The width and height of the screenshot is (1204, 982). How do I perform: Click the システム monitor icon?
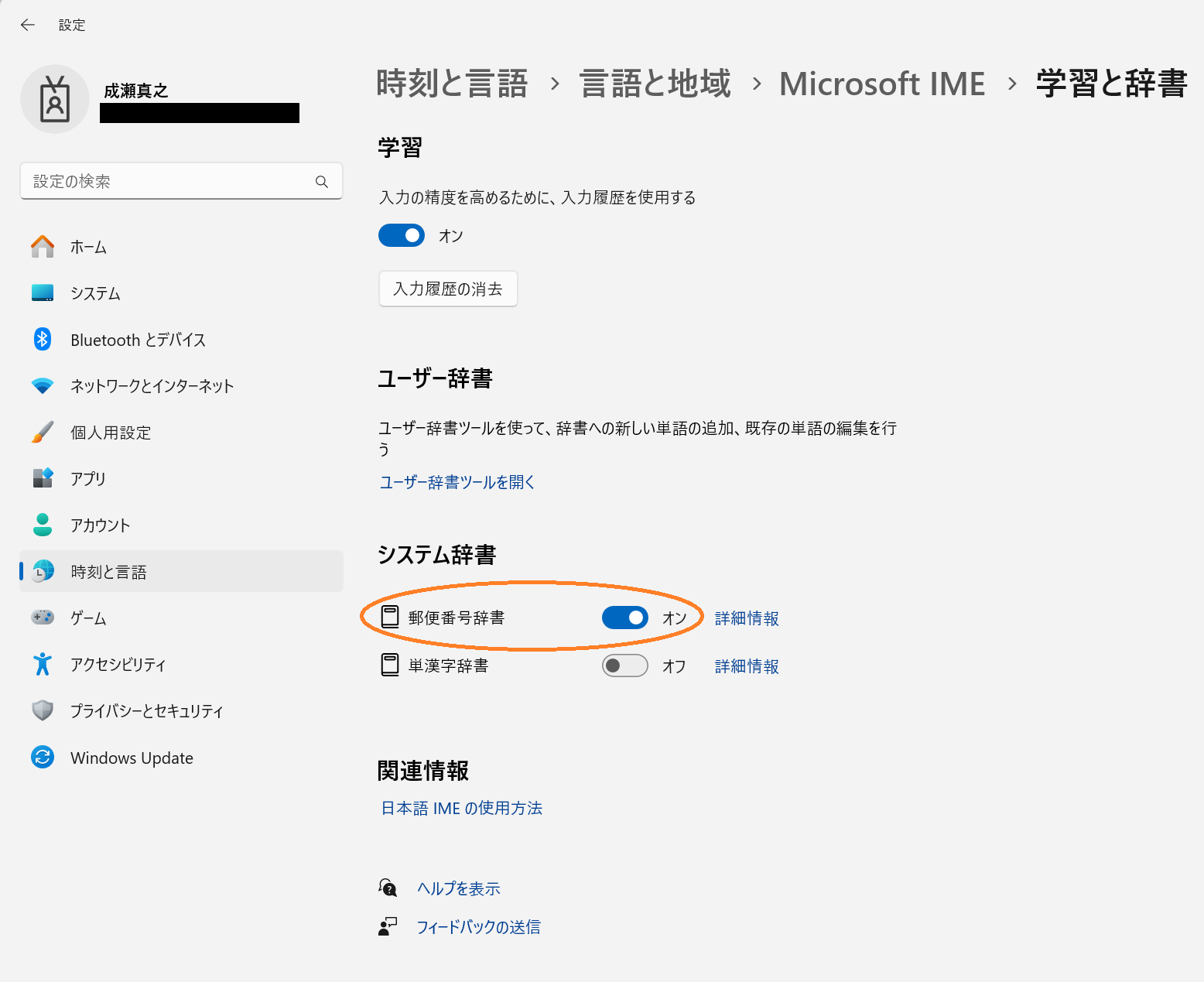tap(43, 293)
